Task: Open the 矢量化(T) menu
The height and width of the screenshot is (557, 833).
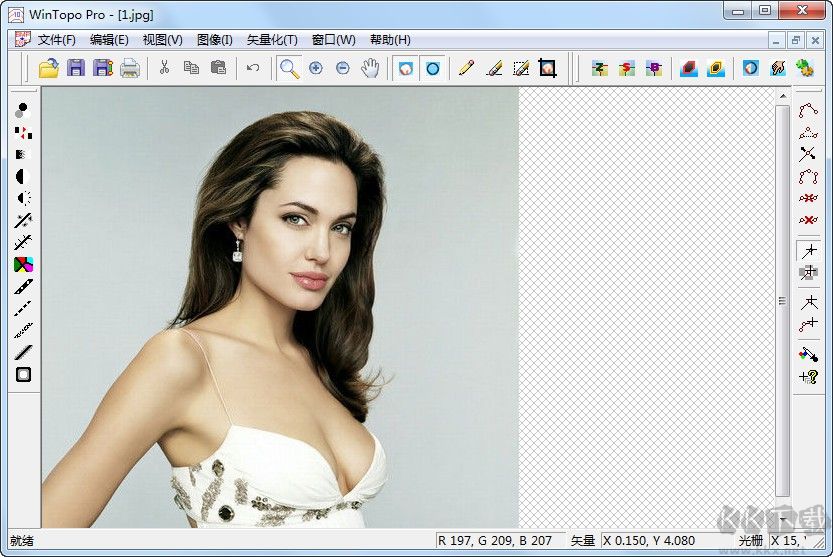Action: pyautogui.click(x=272, y=40)
